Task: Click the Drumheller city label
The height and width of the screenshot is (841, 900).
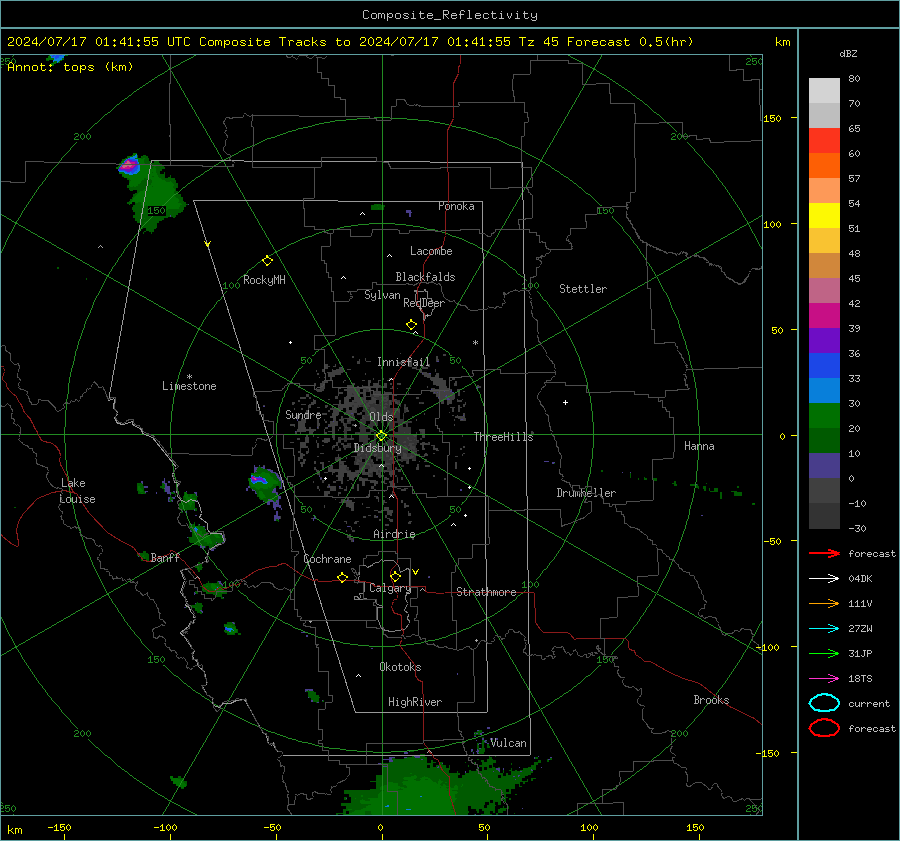Action: click(585, 493)
